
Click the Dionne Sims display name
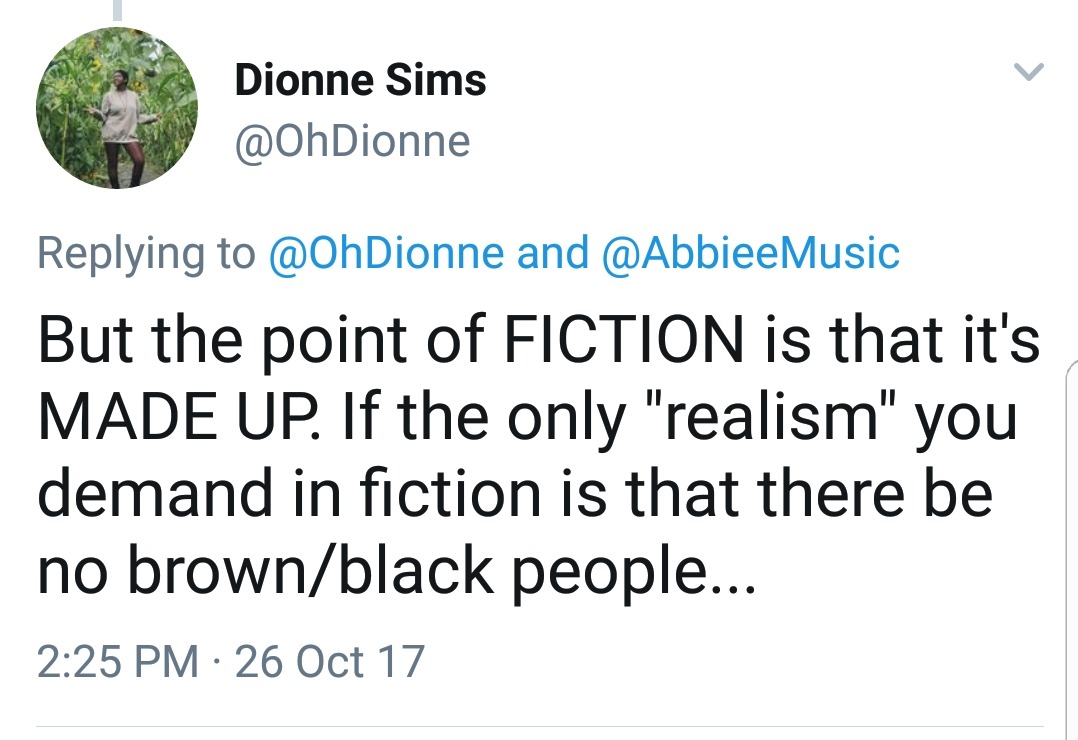(x=360, y=80)
